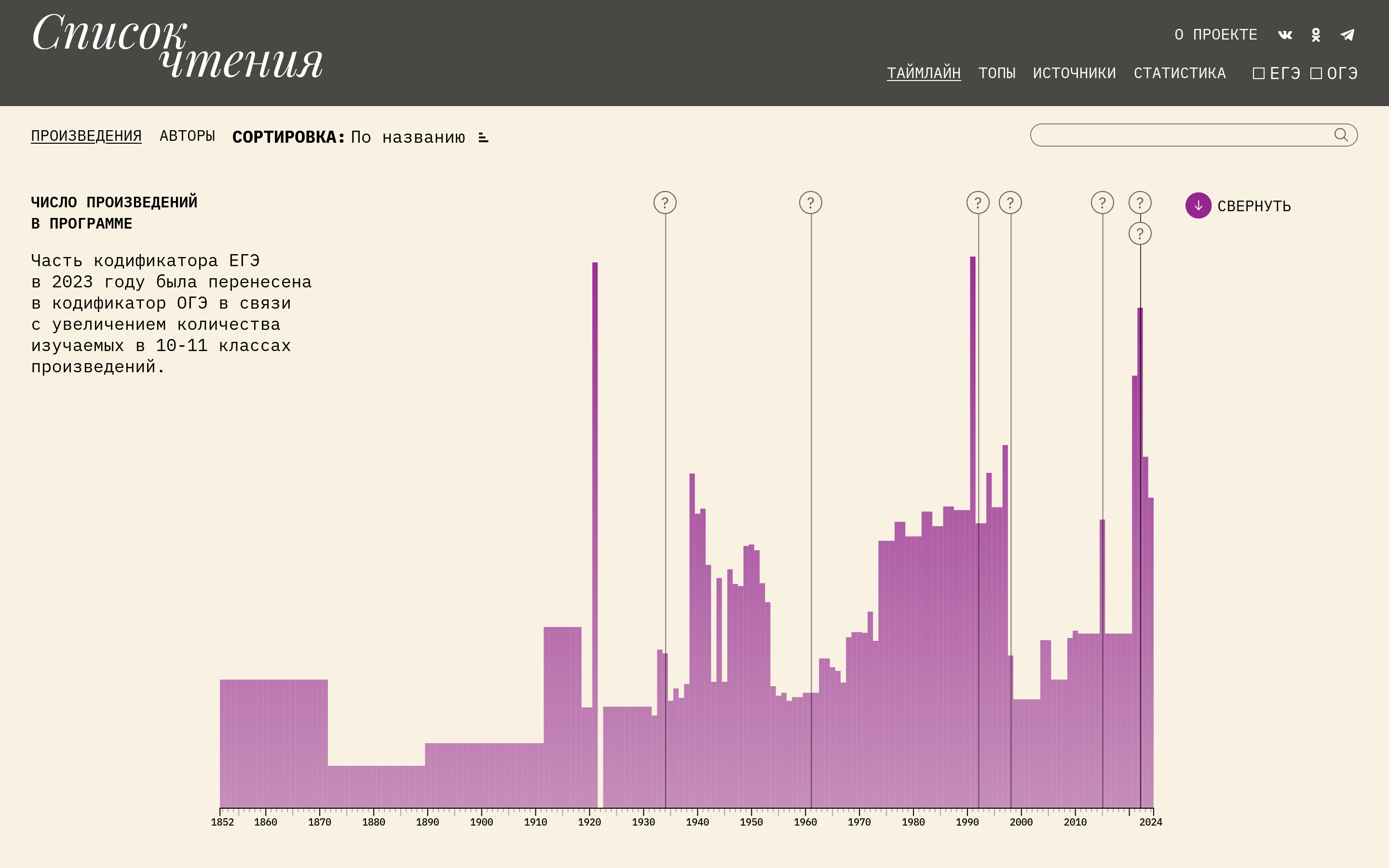
Task: Toggle sort order icon beside По названию
Action: pyautogui.click(x=483, y=138)
